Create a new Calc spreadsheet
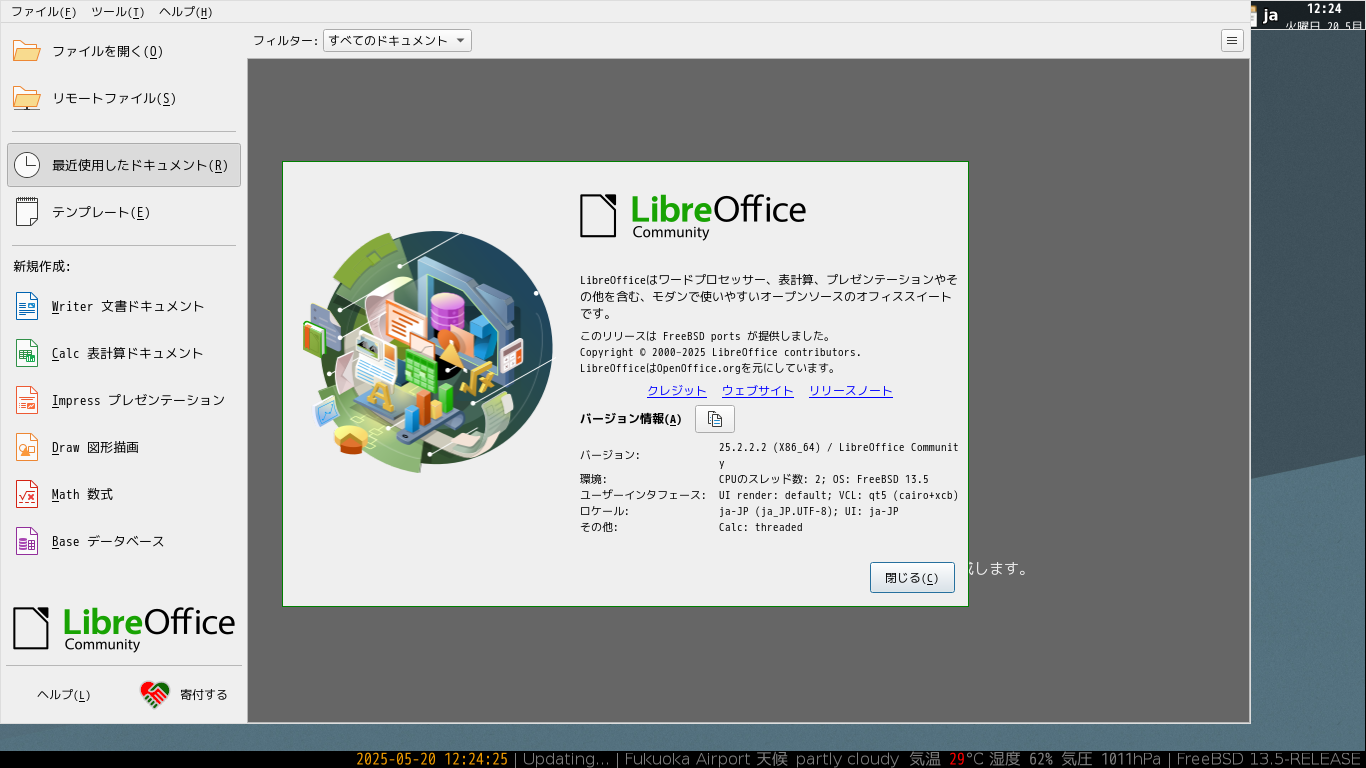Image resolution: width=1366 pixels, height=768 pixels. coord(124,353)
